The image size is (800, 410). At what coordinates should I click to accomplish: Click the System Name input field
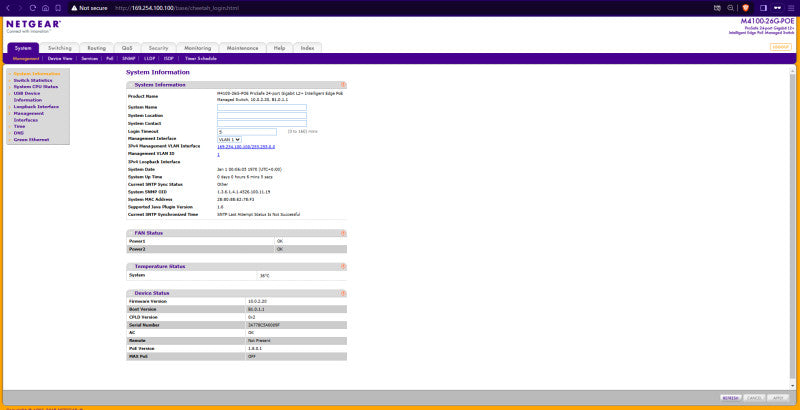(262, 108)
